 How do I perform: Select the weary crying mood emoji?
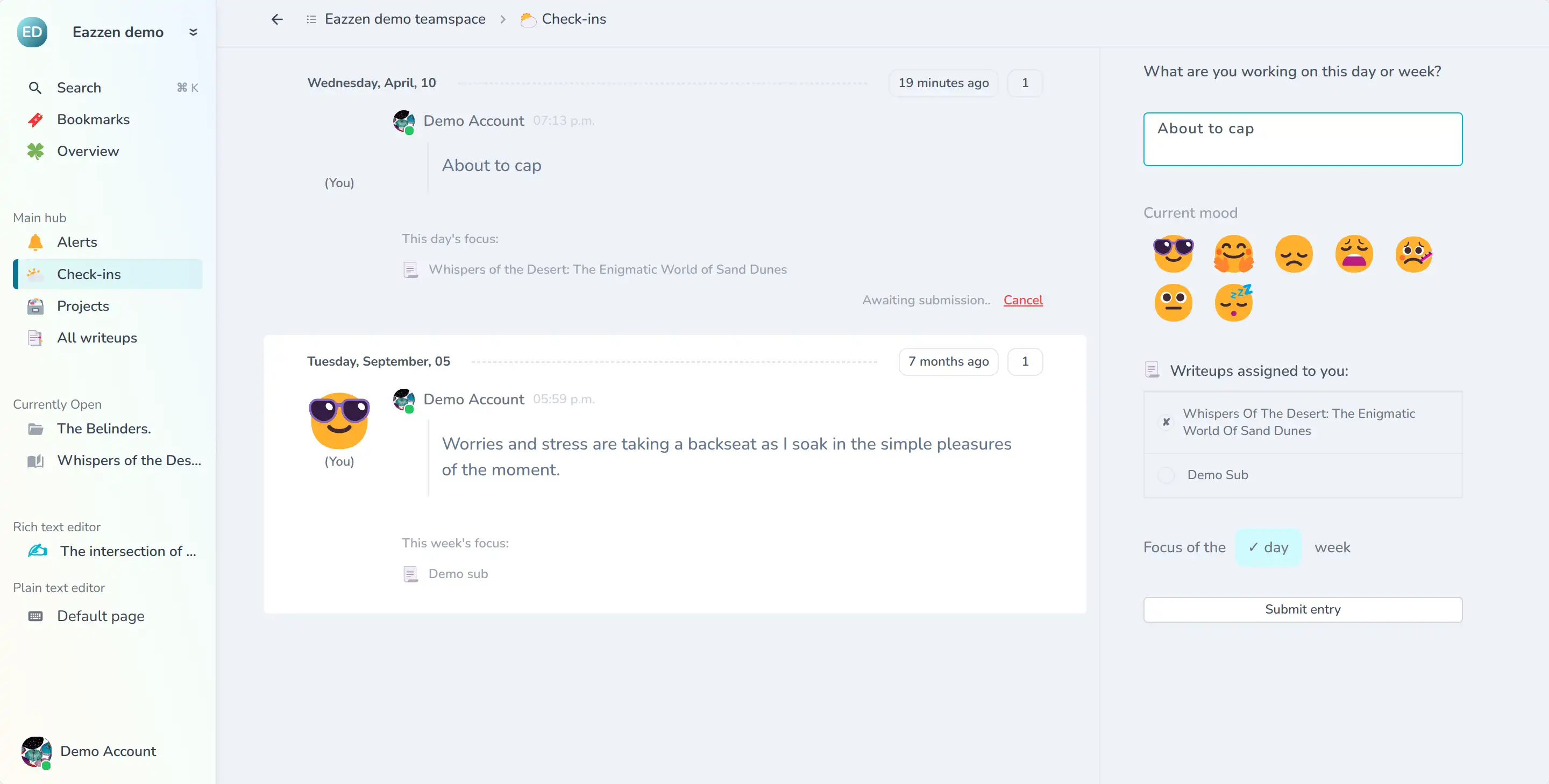pos(1354,253)
